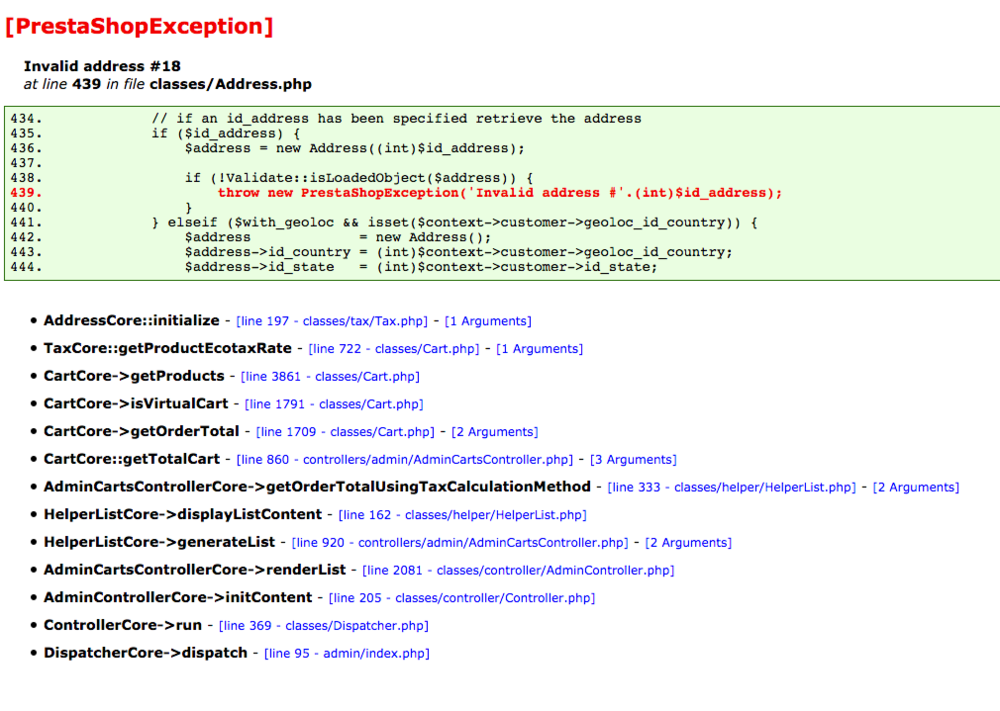Click 'CartCore->getProducts' stack entry

(134, 376)
